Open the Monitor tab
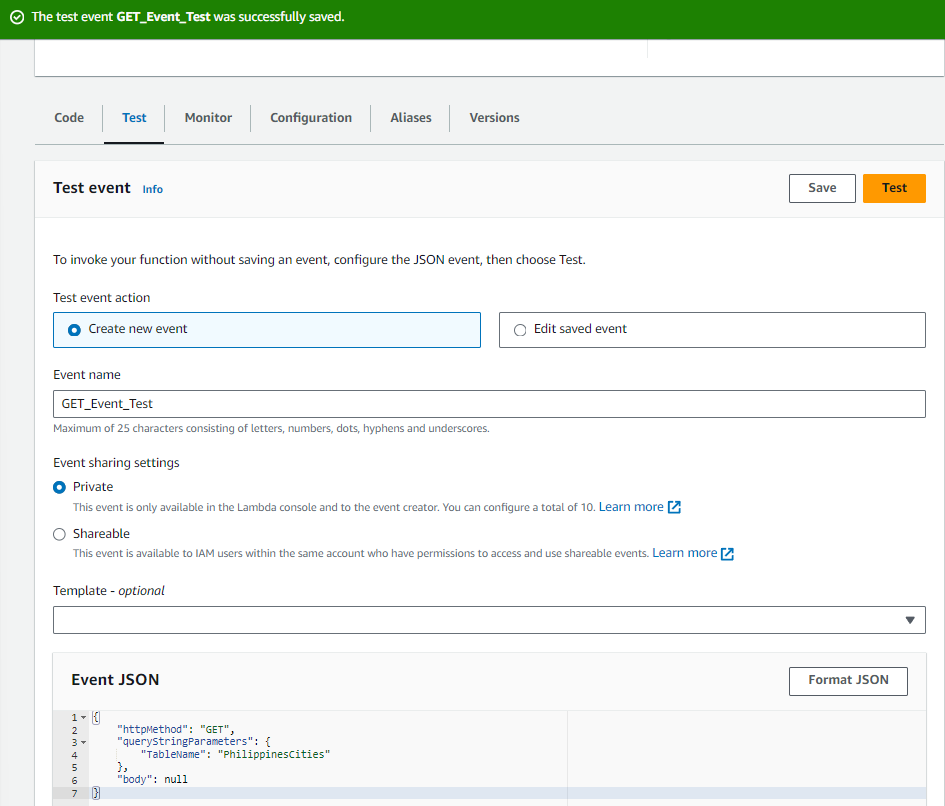 click(208, 118)
